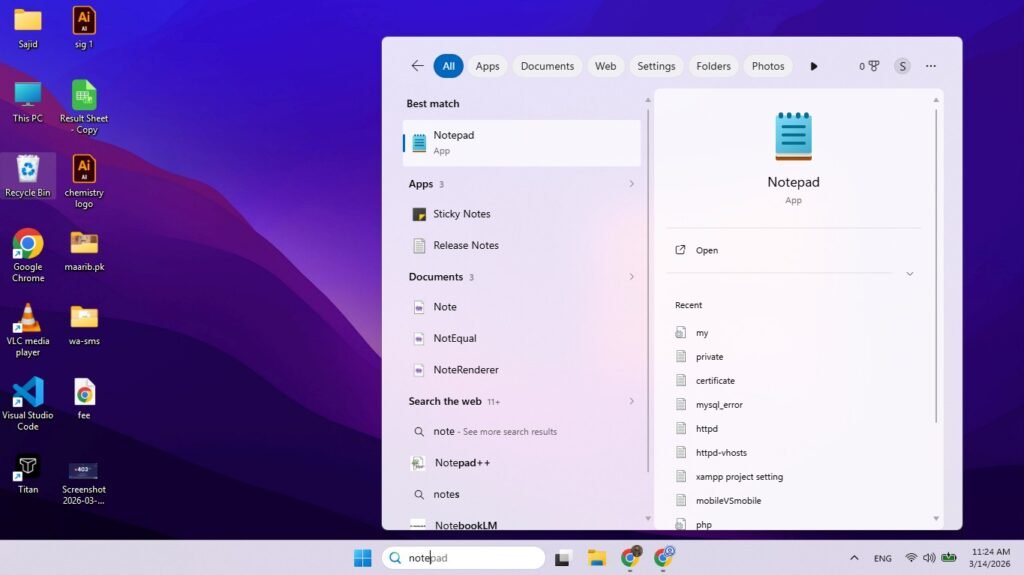Open the rewards points trophy icon
The image size is (1024, 575).
coord(869,66)
